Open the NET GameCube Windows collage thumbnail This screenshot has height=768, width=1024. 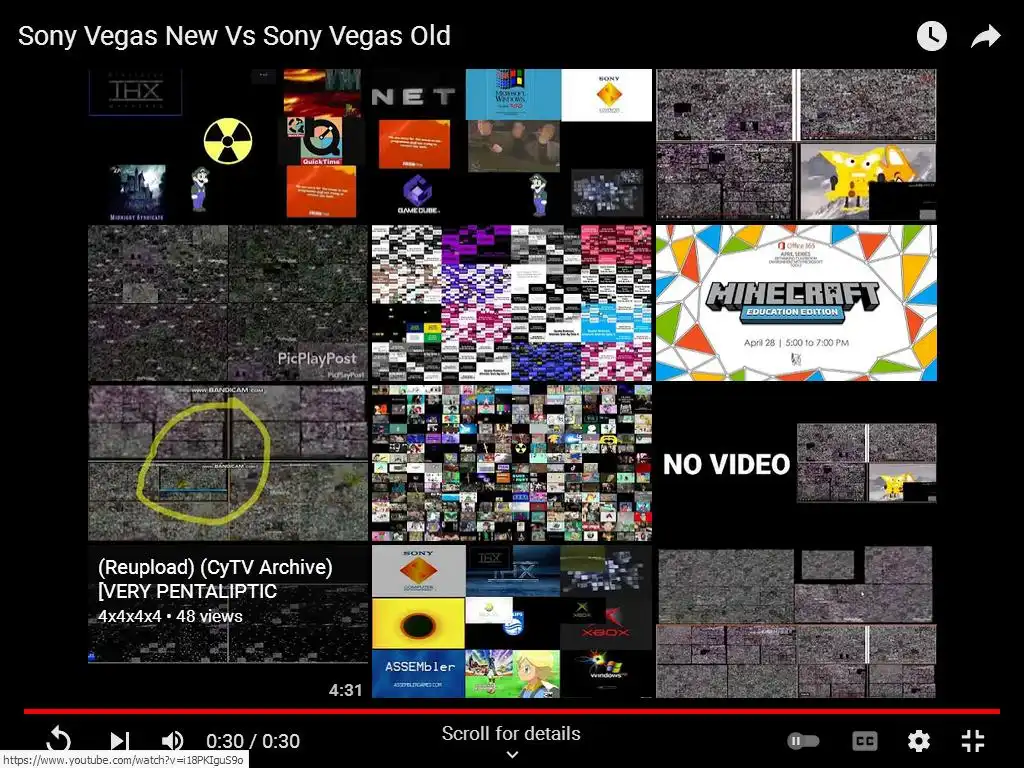click(512, 145)
